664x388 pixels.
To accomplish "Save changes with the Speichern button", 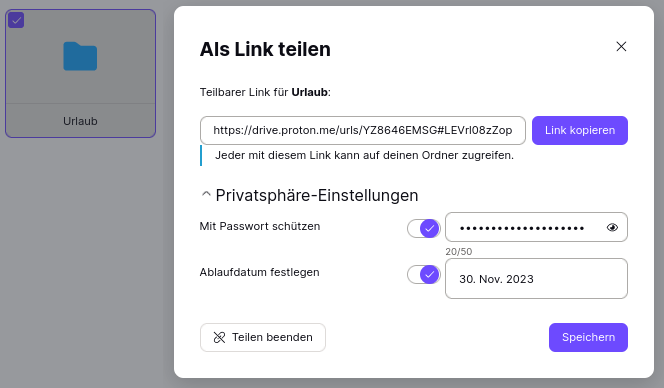I will click(x=588, y=337).
